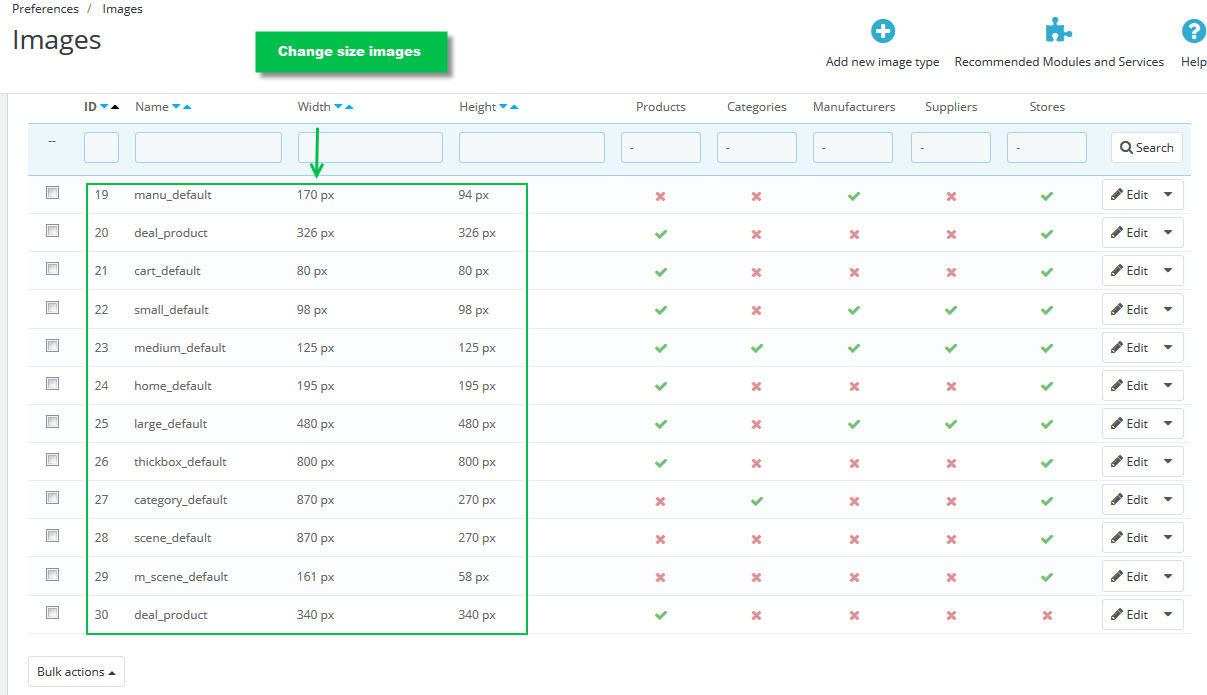Toggle Categories checkmark for medium_default
The width and height of the screenshot is (1207, 695).
point(757,348)
